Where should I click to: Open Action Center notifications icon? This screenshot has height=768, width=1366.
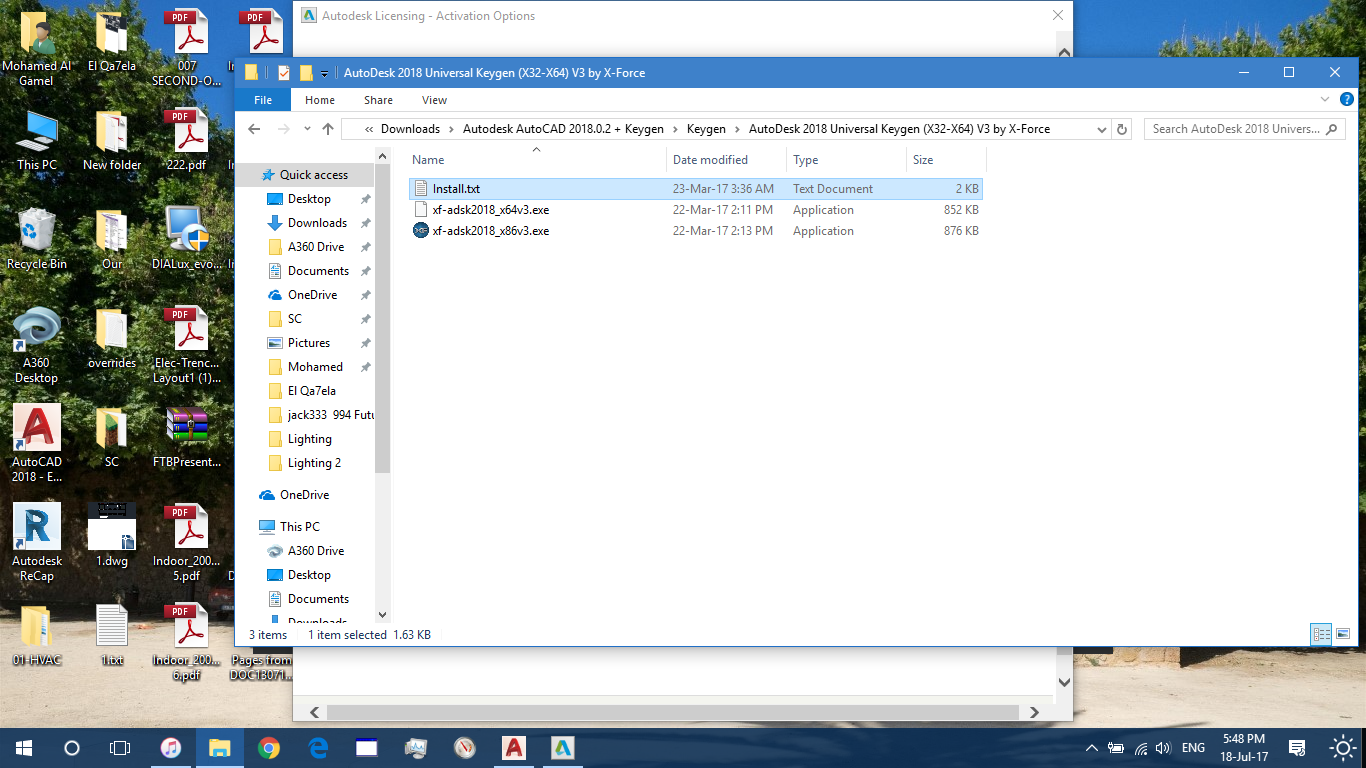click(x=1297, y=748)
